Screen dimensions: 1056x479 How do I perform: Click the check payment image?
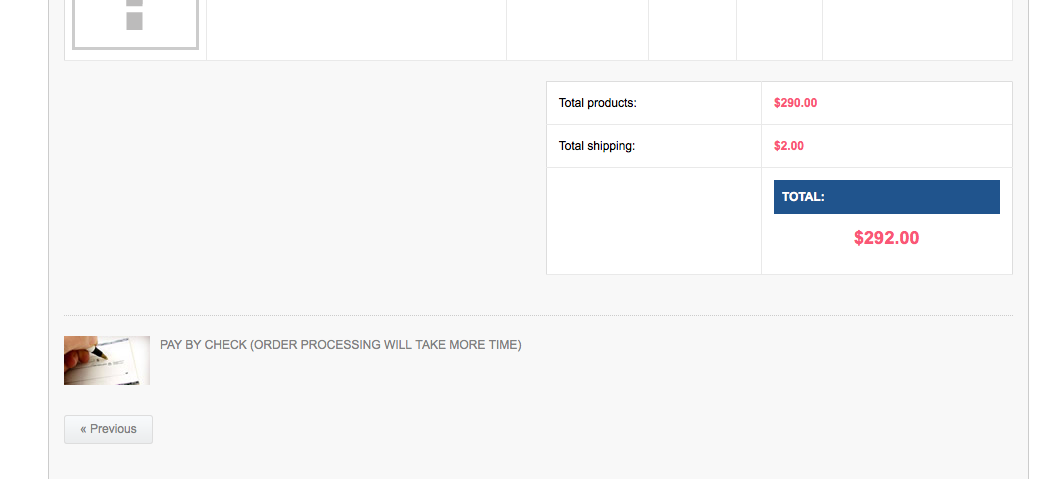[x=107, y=360]
